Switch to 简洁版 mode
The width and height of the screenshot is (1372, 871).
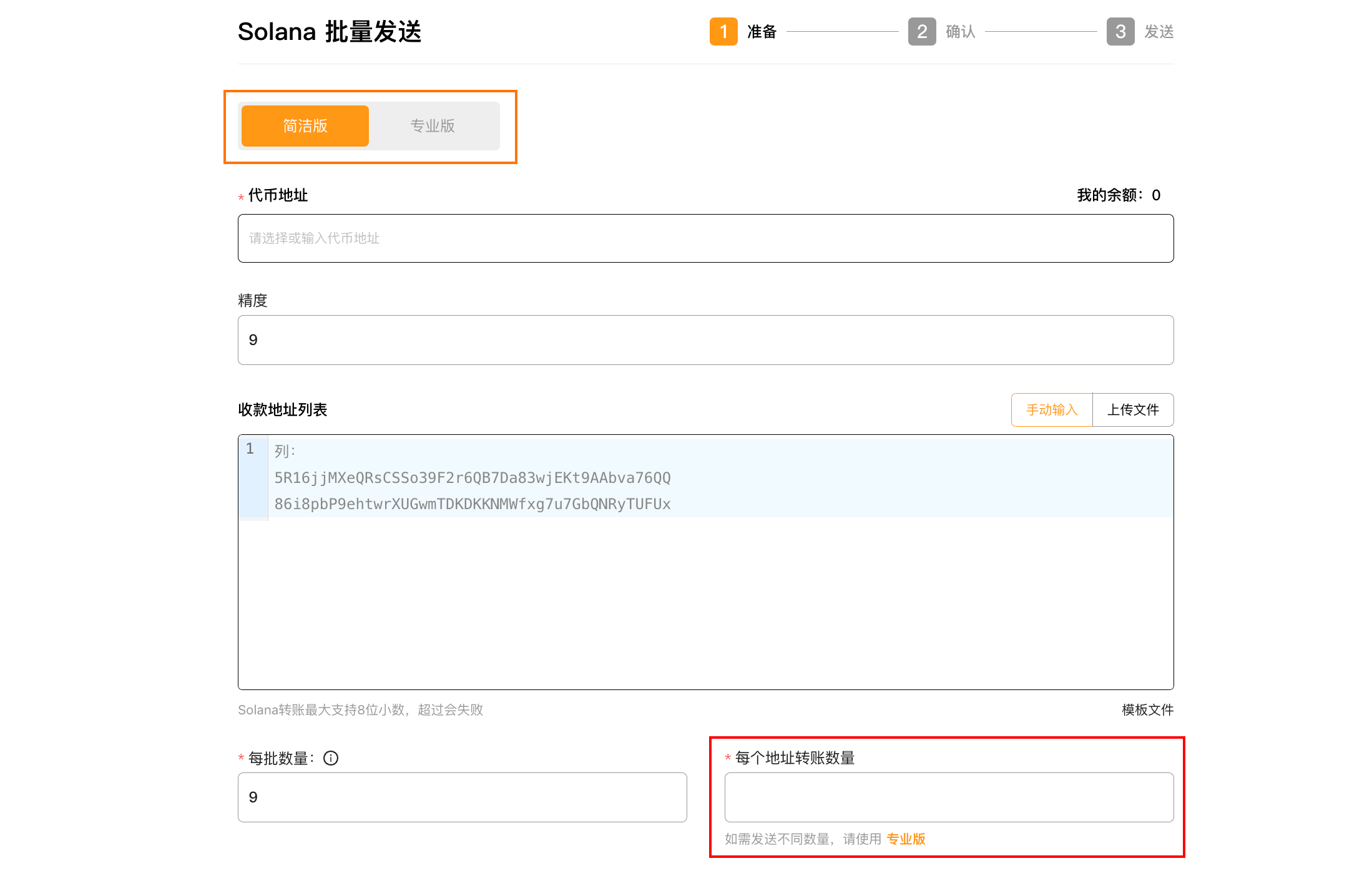pyautogui.click(x=305, y=126)
